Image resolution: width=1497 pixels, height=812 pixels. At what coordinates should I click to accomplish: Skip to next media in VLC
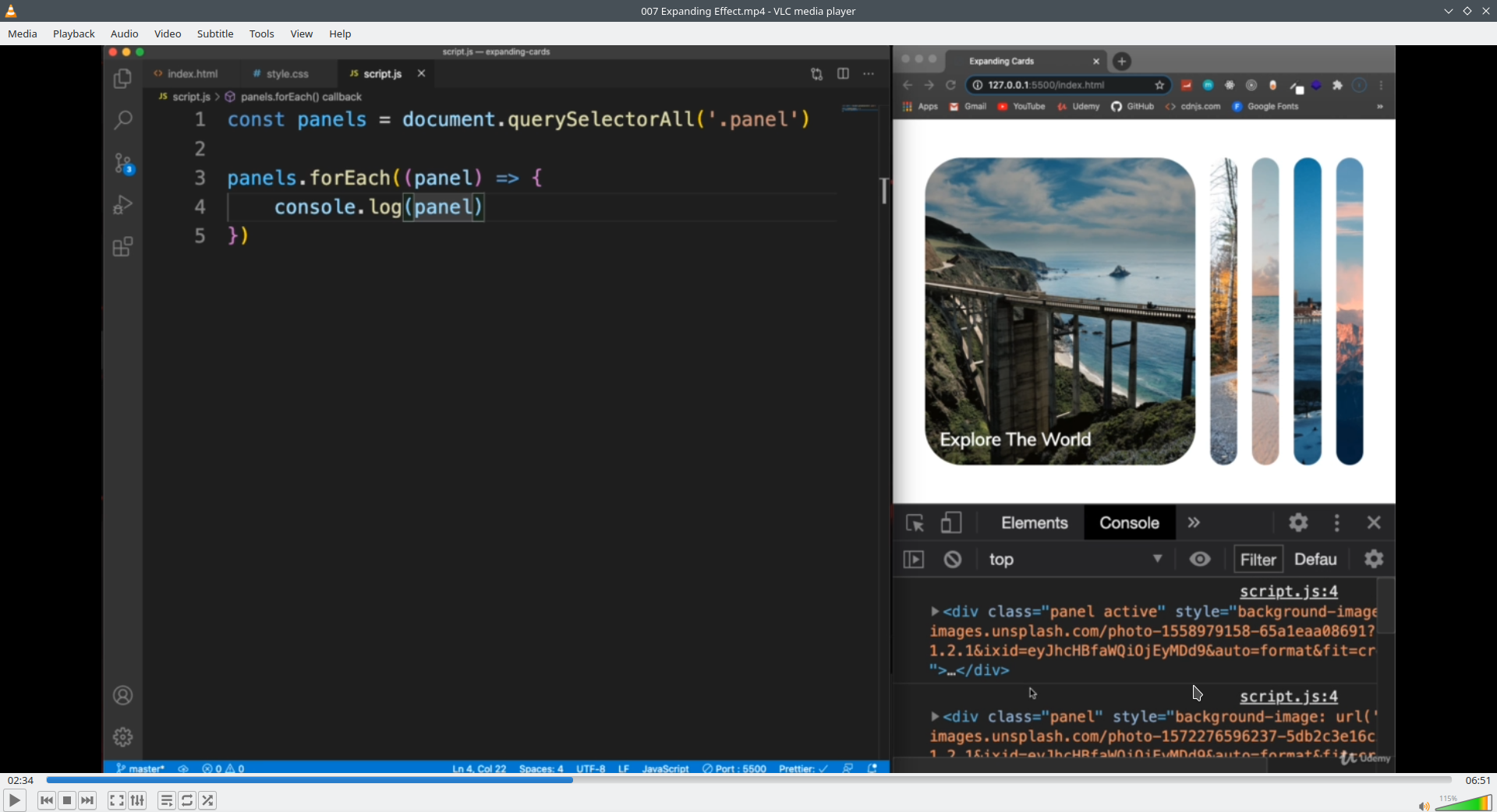point(87,800)
